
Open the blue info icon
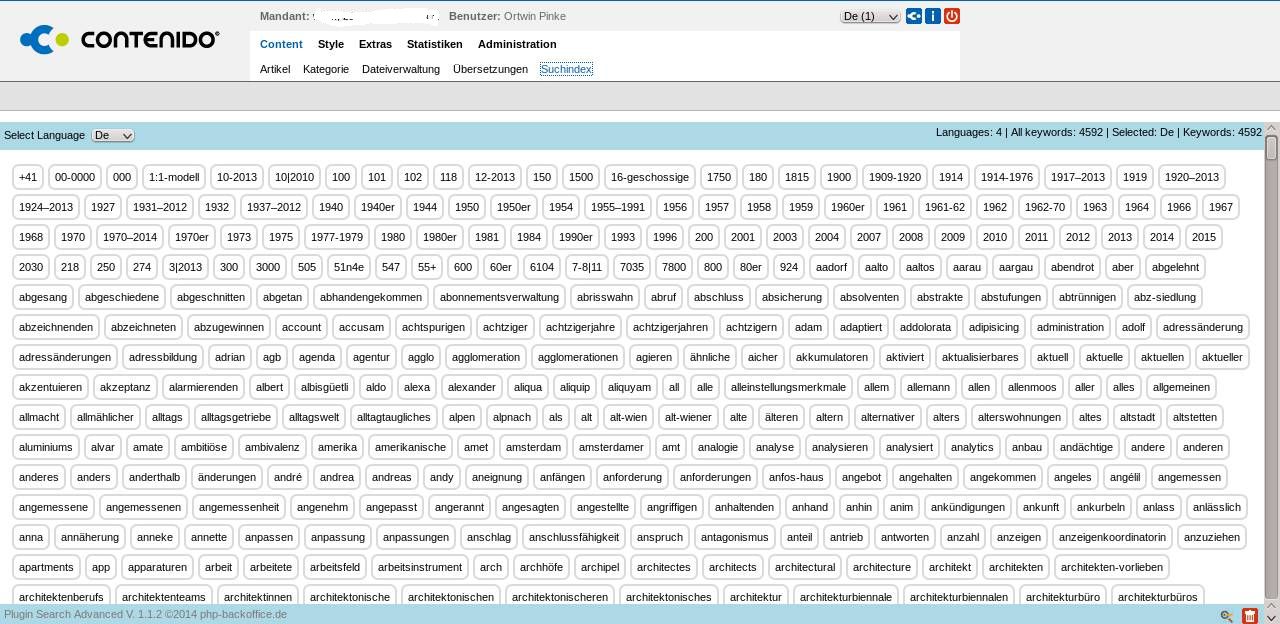[x=932, y=16]
